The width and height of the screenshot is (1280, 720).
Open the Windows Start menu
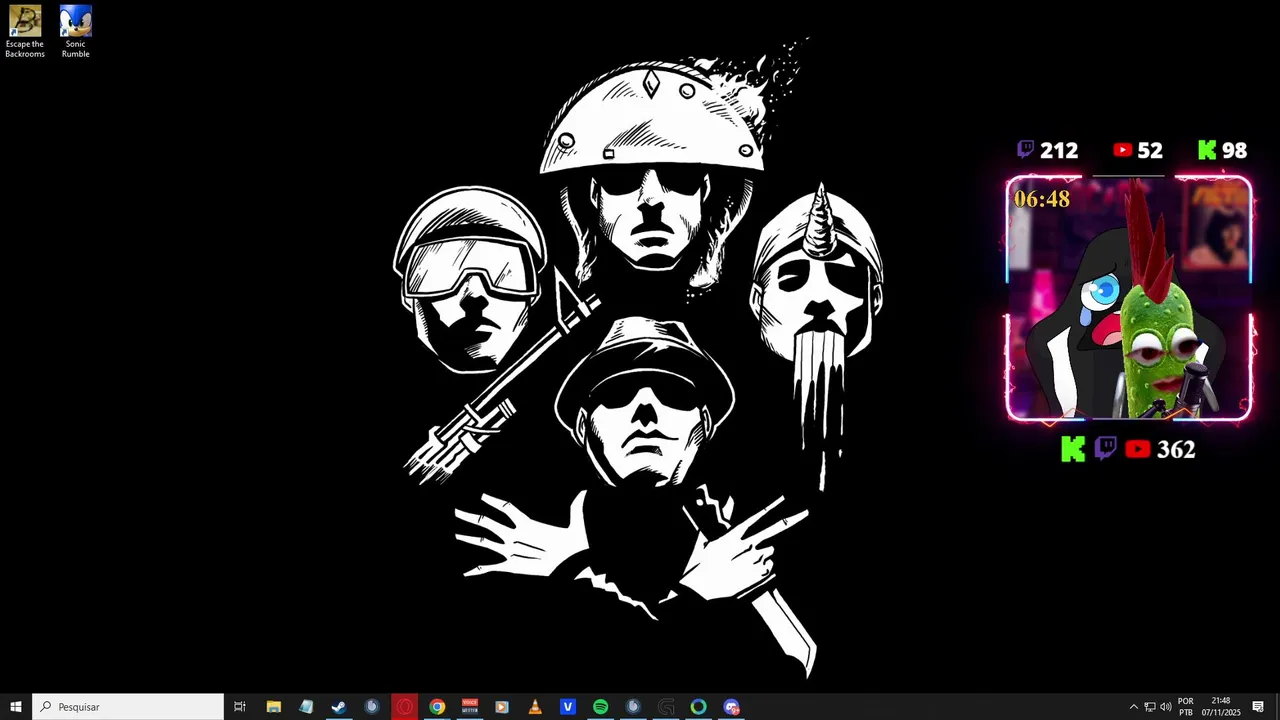(x=16, y=707)
